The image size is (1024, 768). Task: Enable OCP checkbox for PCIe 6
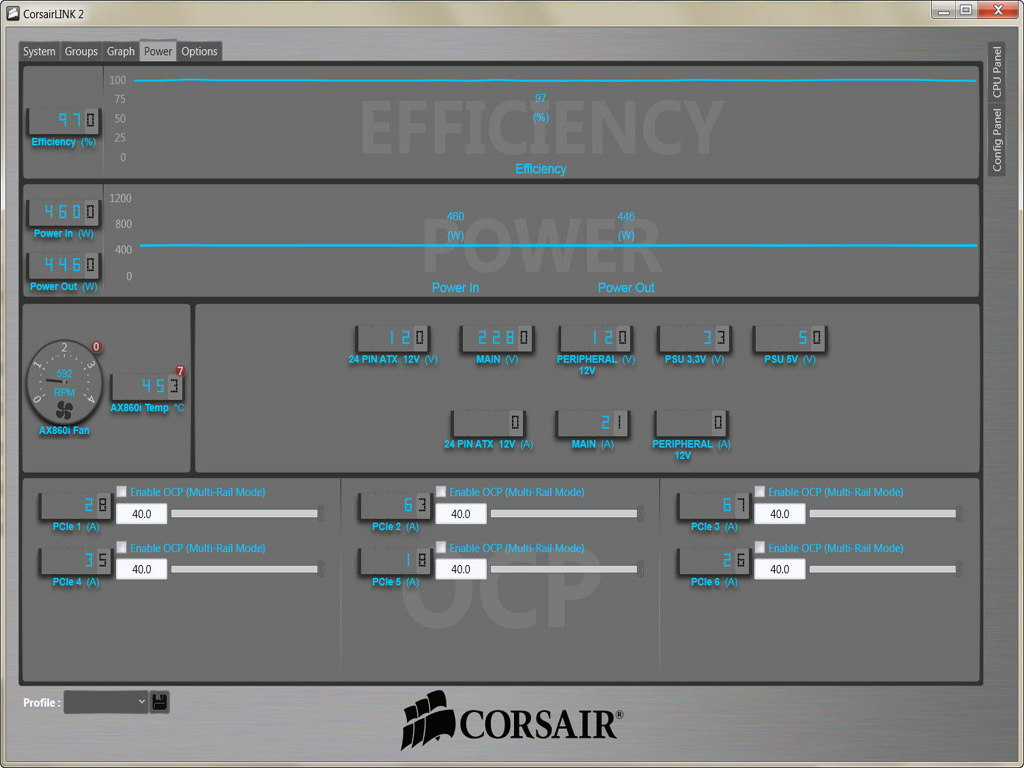[760, 547]
